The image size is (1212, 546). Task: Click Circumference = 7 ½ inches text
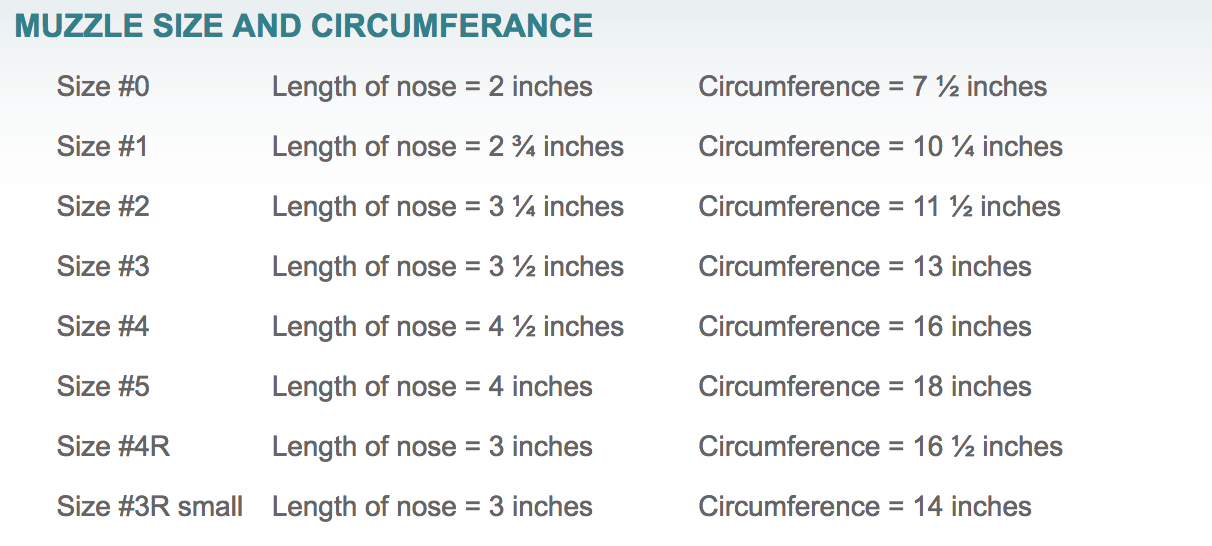[873, 87]
